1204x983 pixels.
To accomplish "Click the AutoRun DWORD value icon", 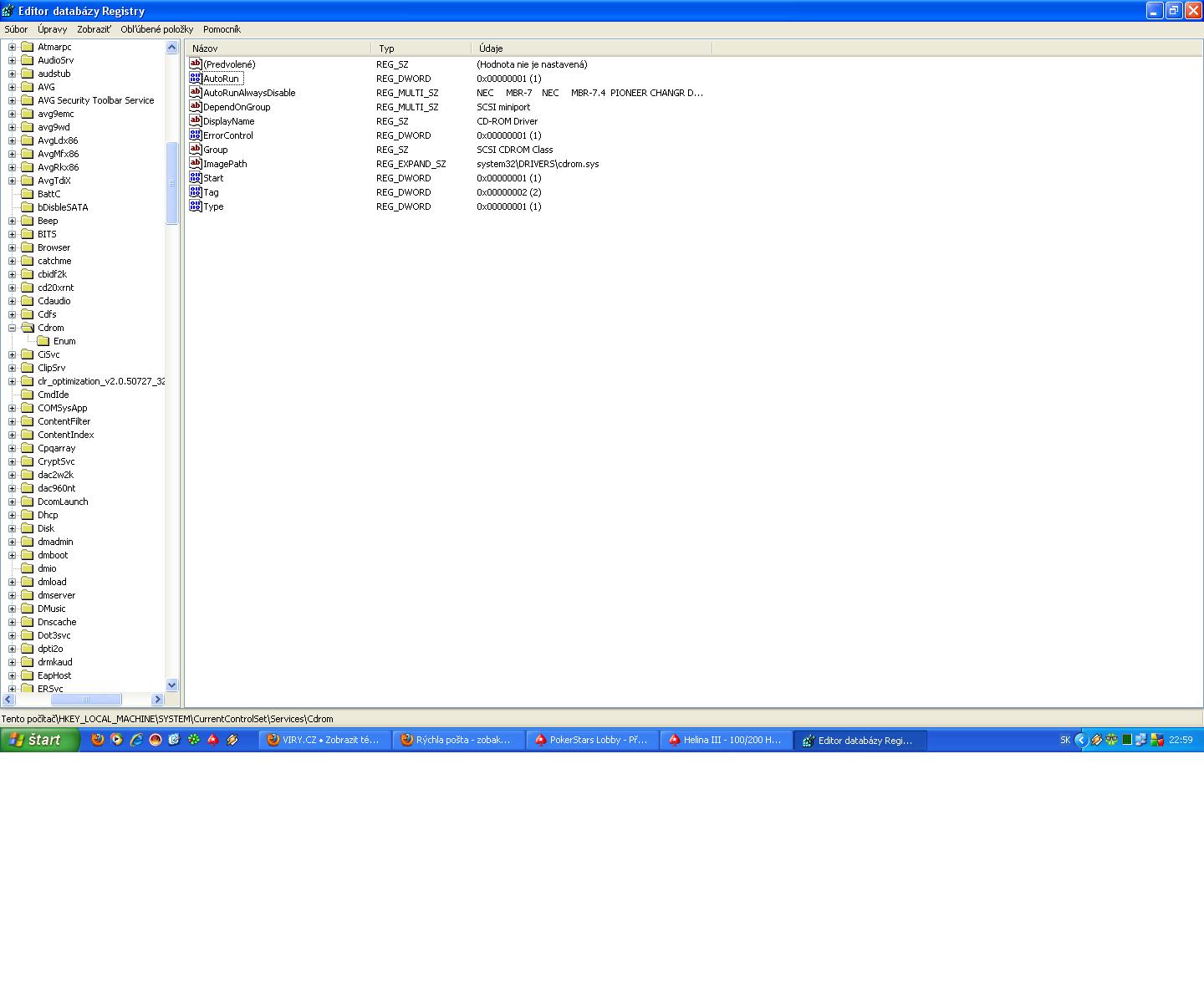I will [196, 79].
